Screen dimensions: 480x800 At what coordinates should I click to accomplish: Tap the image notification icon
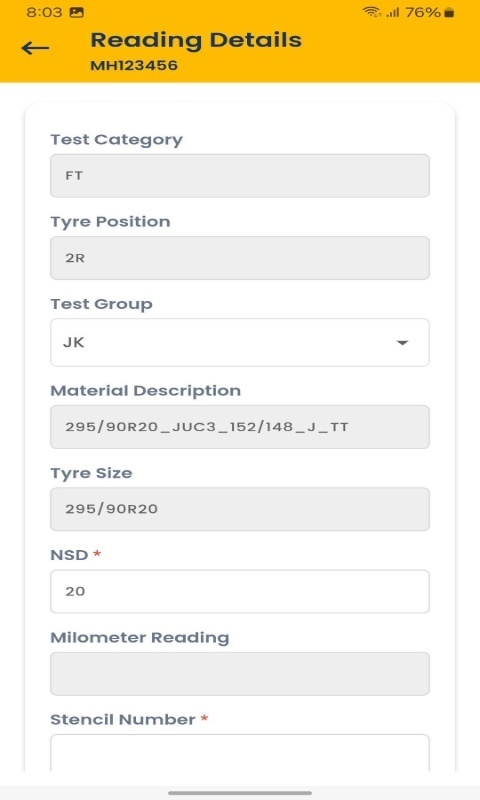pos(77,13)
